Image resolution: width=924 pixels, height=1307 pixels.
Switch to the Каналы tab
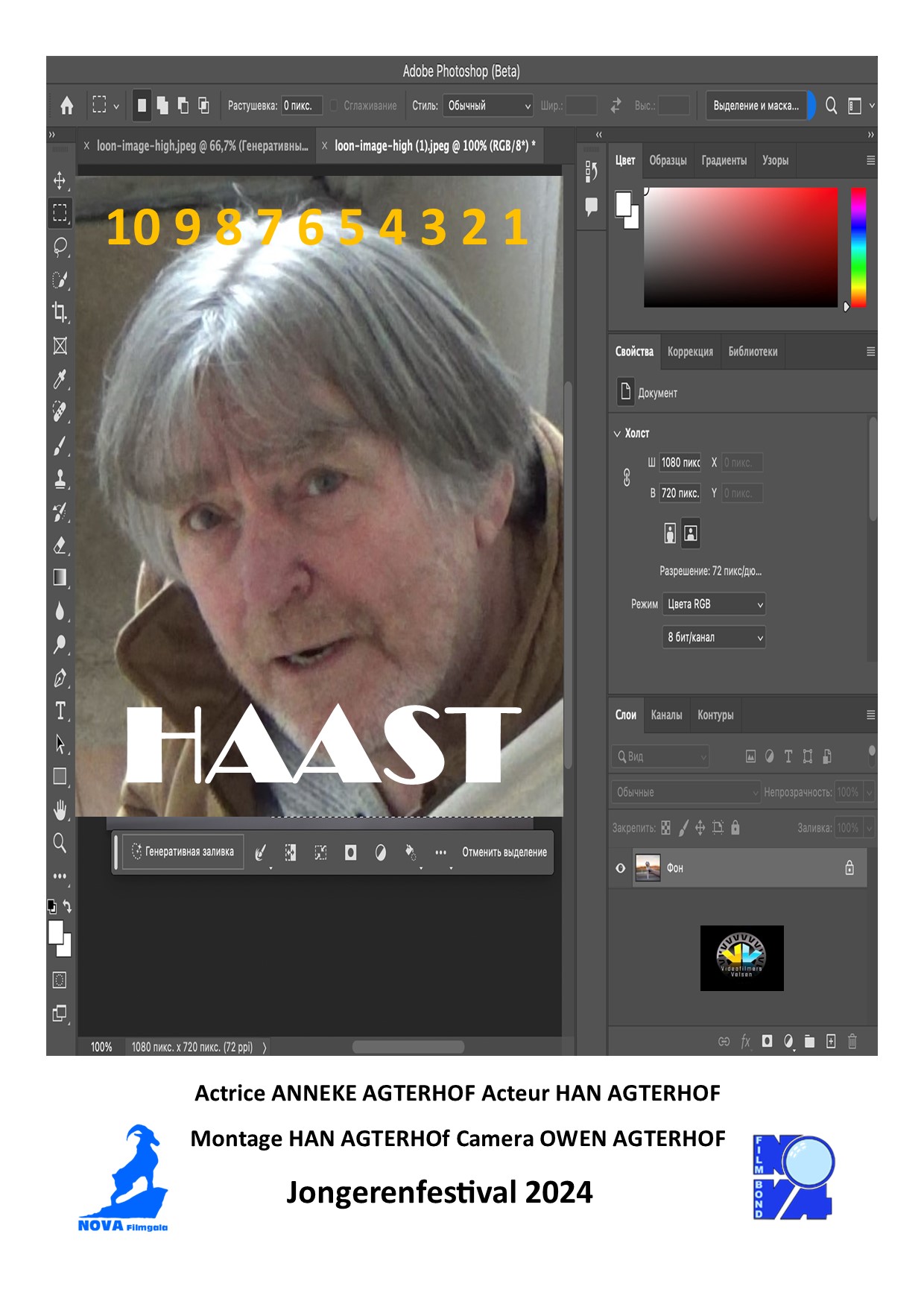(x=666, y=715)
